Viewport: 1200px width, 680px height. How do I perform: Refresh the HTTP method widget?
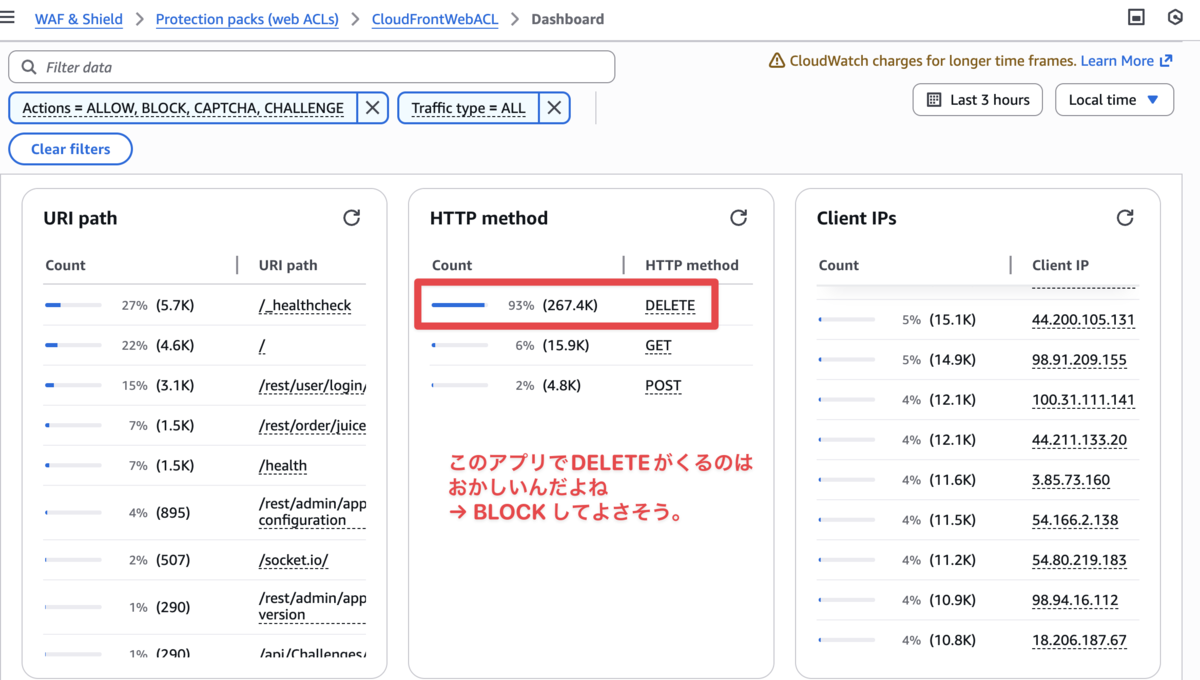(x=739, y=218)
